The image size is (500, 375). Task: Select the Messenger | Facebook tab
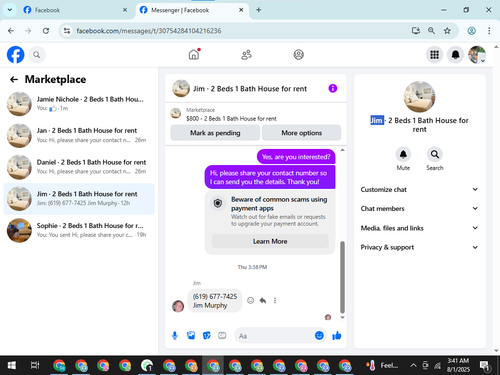[x=192, y=10]
